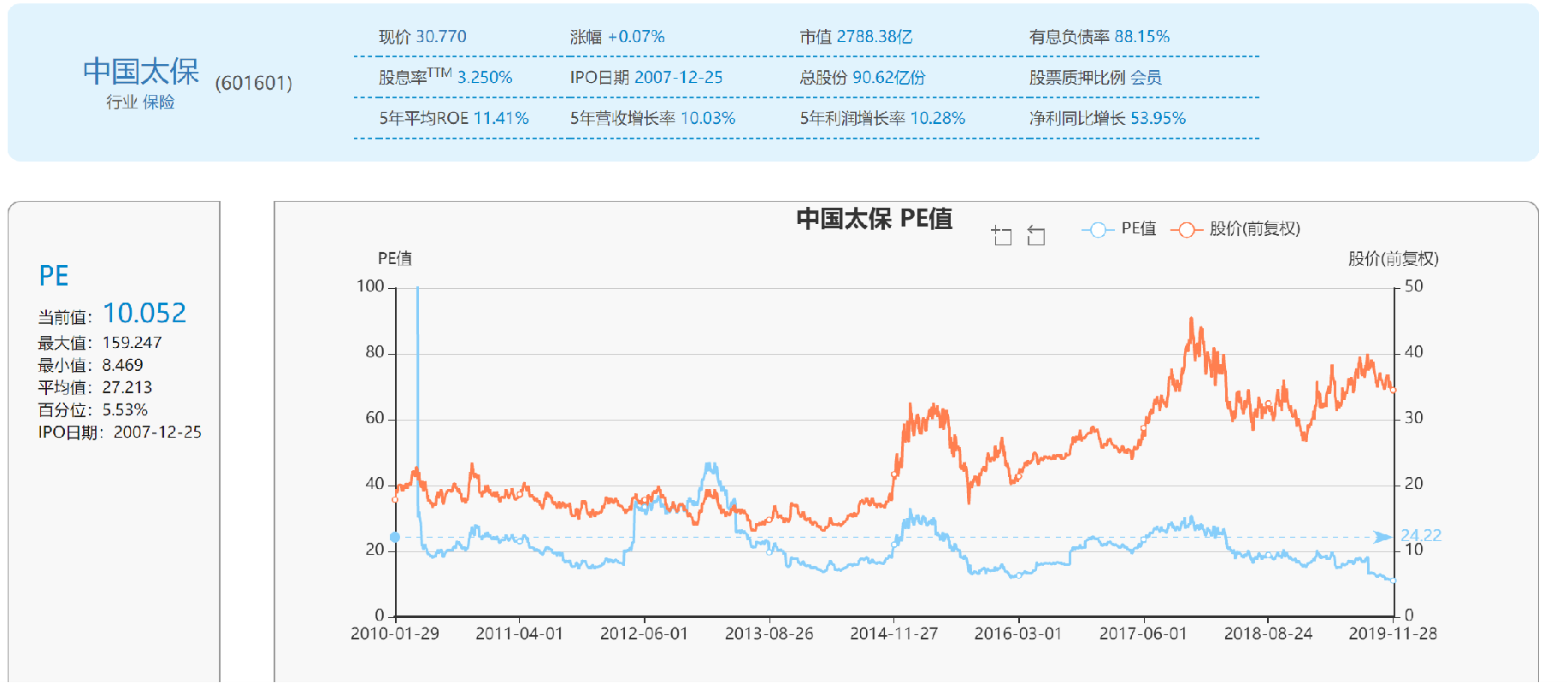Screen dimensions: 1568x683
Task: Click the x-axis date 2018-08-24
Action: [x=1268, y=634]
